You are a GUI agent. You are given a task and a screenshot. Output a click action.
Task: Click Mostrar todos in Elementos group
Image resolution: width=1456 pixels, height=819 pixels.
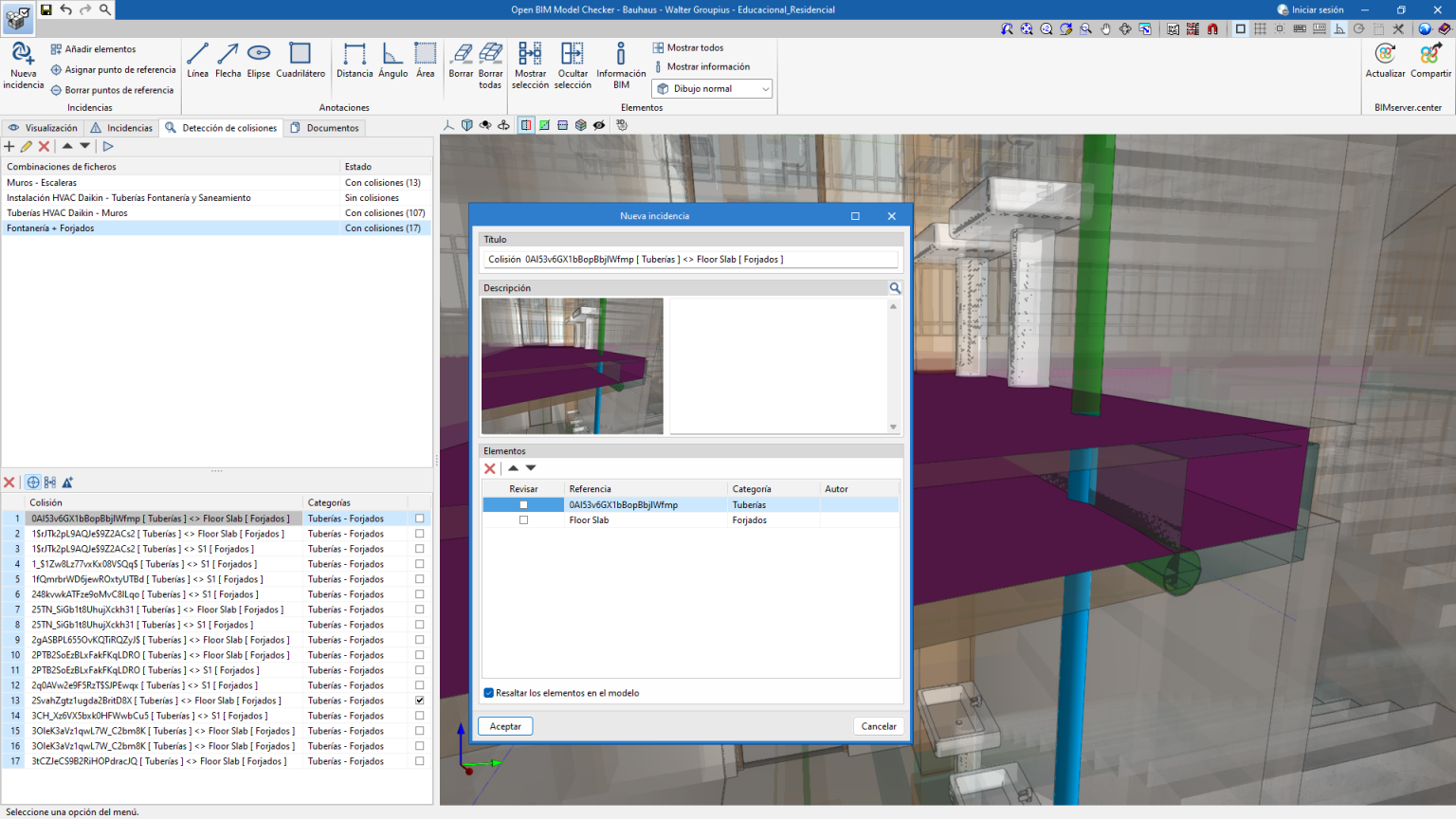(688, 47)
